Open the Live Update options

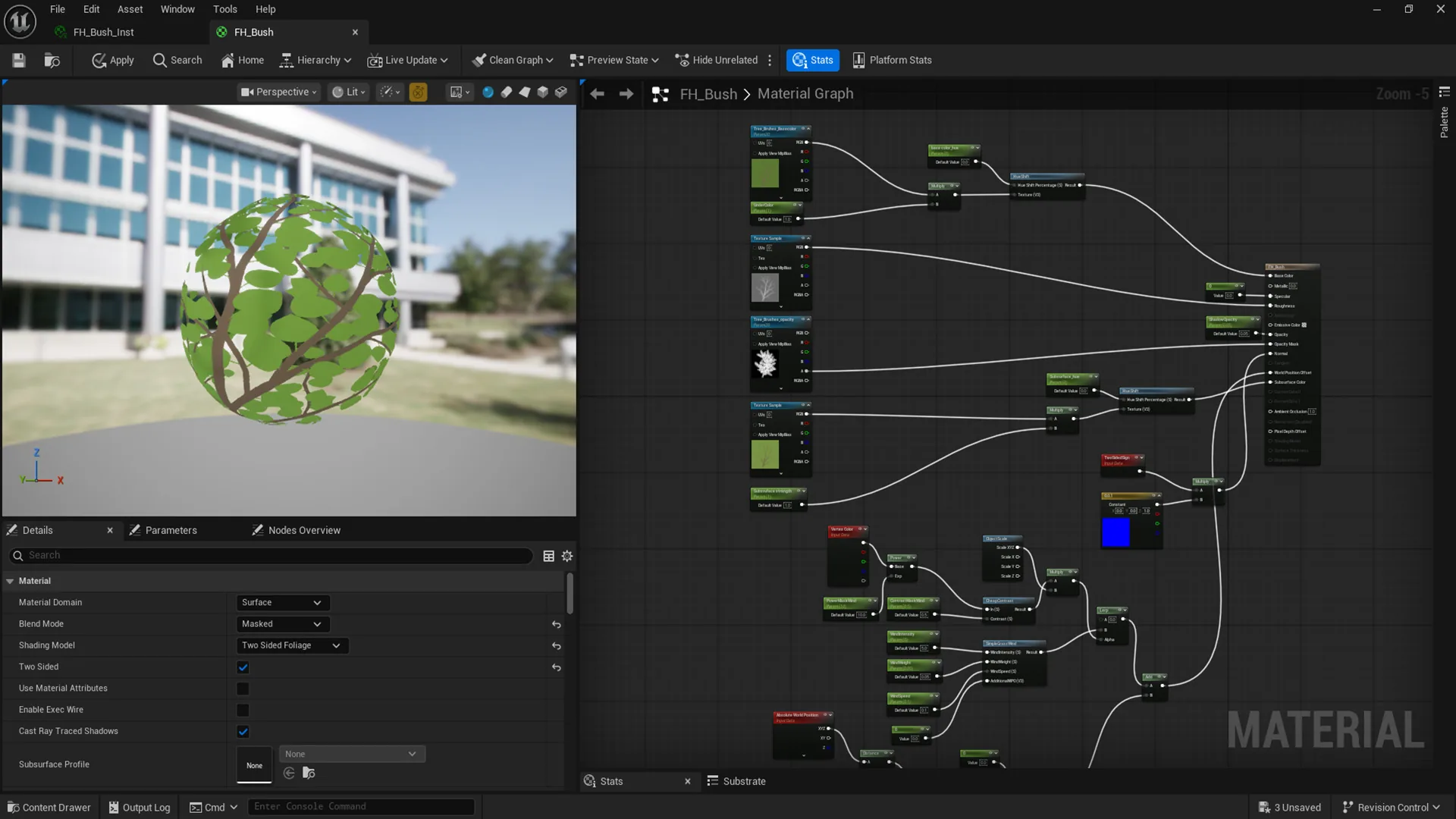tap(408, 61)
